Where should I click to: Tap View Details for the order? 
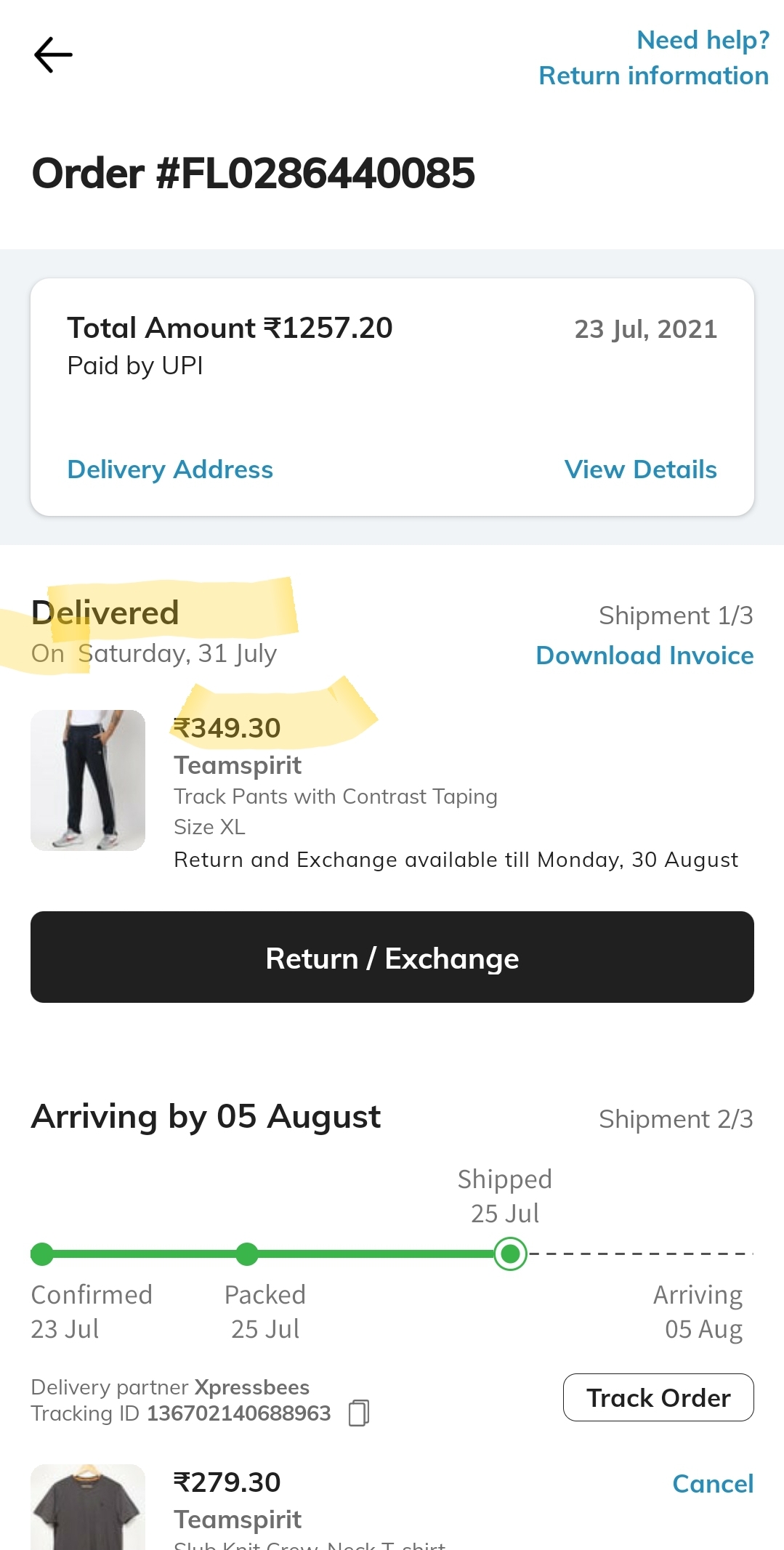(640, 469)
